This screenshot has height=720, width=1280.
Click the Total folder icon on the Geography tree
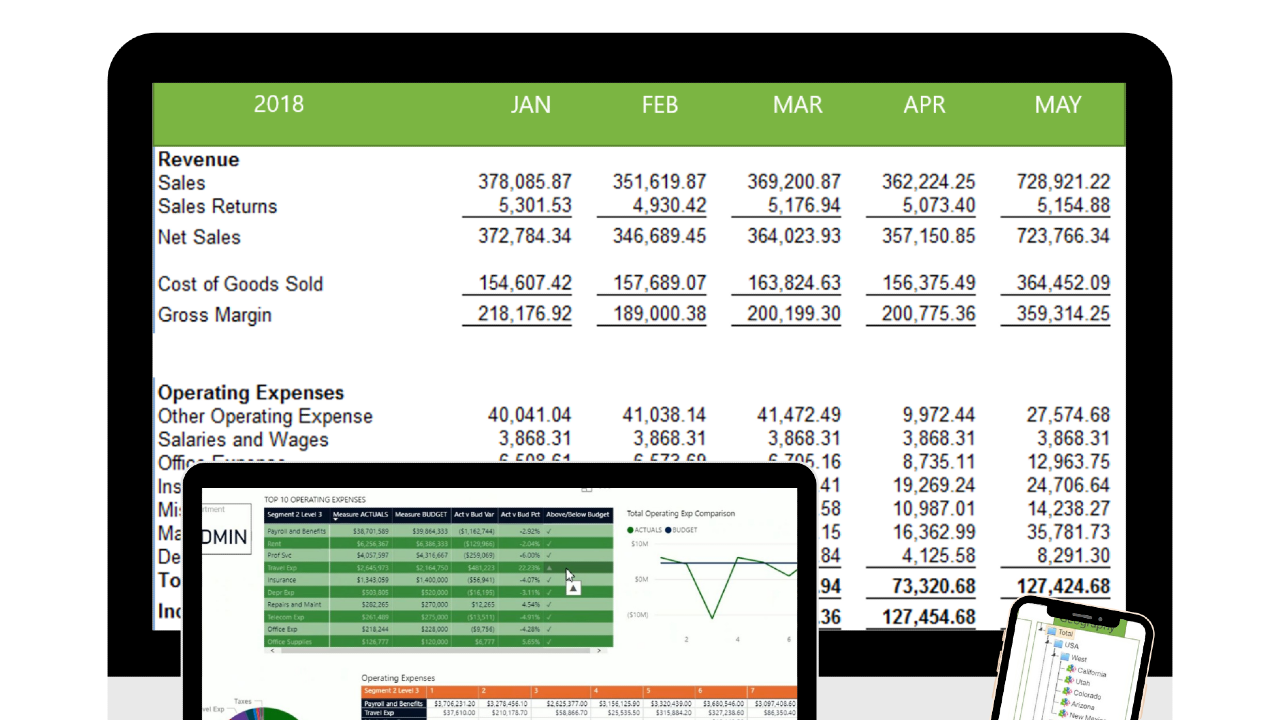click(x=1052, y=631)
